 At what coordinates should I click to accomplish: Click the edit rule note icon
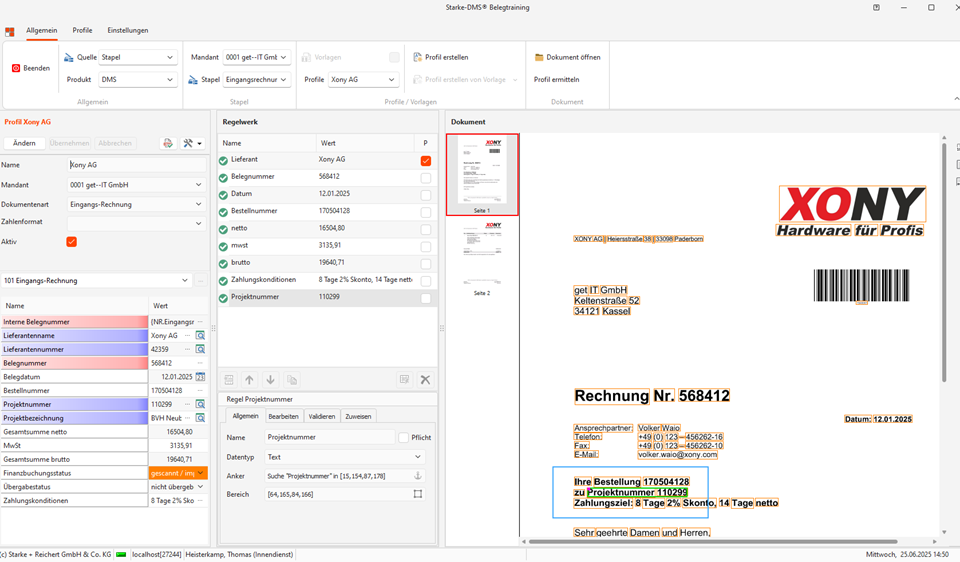click(404, 380)
